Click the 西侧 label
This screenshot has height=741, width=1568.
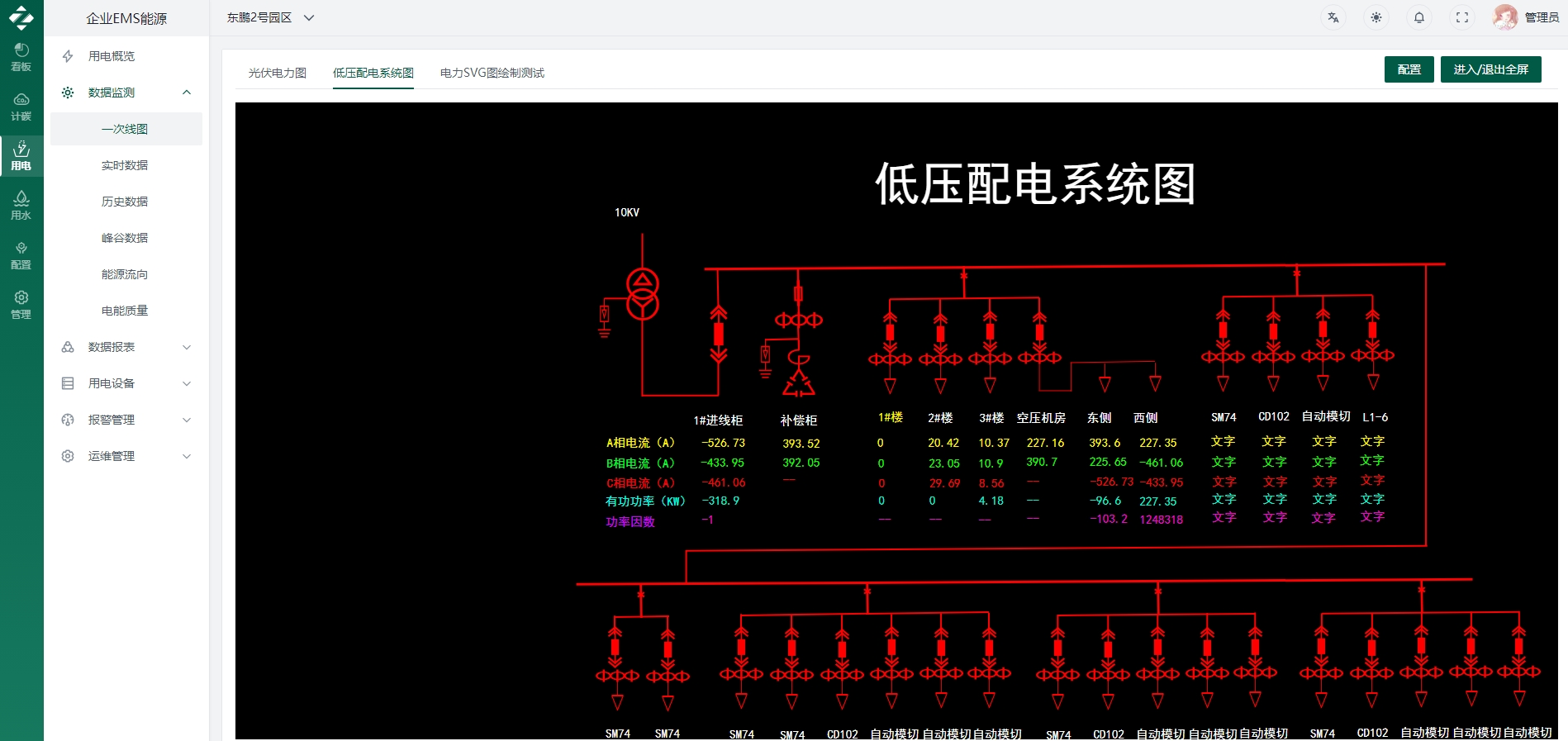[x=1146, y=418]
